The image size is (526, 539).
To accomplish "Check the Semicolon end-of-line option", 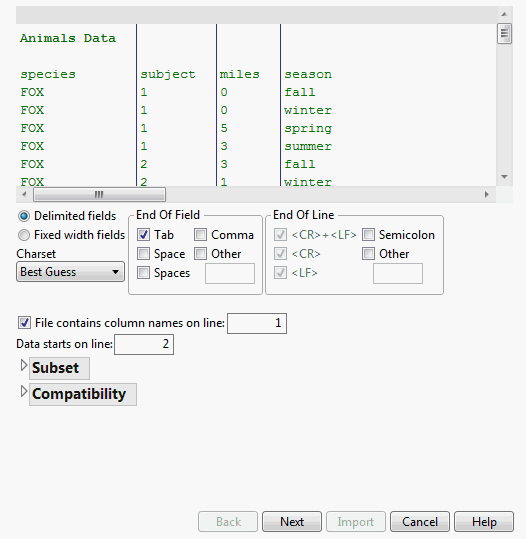I will 368,235.
